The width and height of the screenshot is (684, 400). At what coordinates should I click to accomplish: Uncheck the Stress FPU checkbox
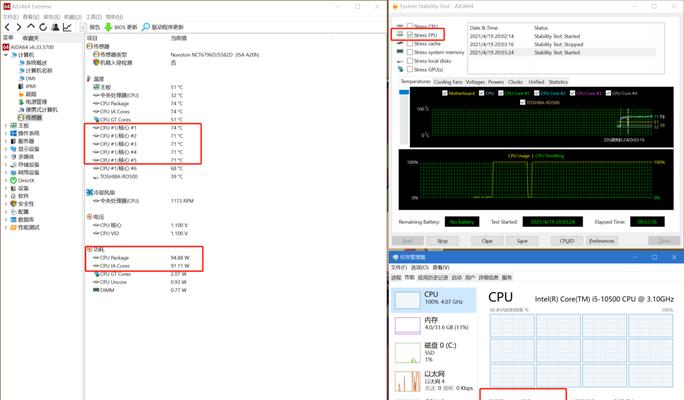410,35
